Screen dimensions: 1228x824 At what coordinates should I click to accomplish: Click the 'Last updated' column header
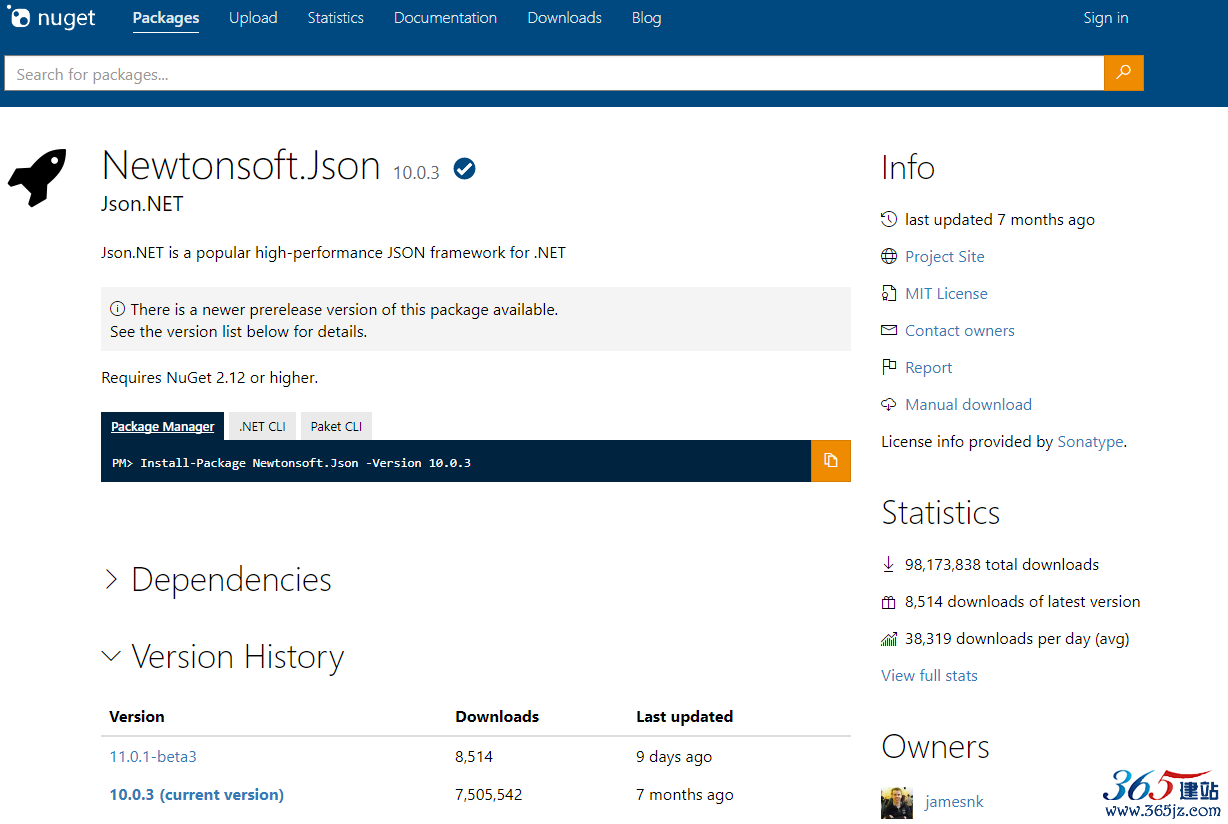pyautogui.click(x=685, y=716)
